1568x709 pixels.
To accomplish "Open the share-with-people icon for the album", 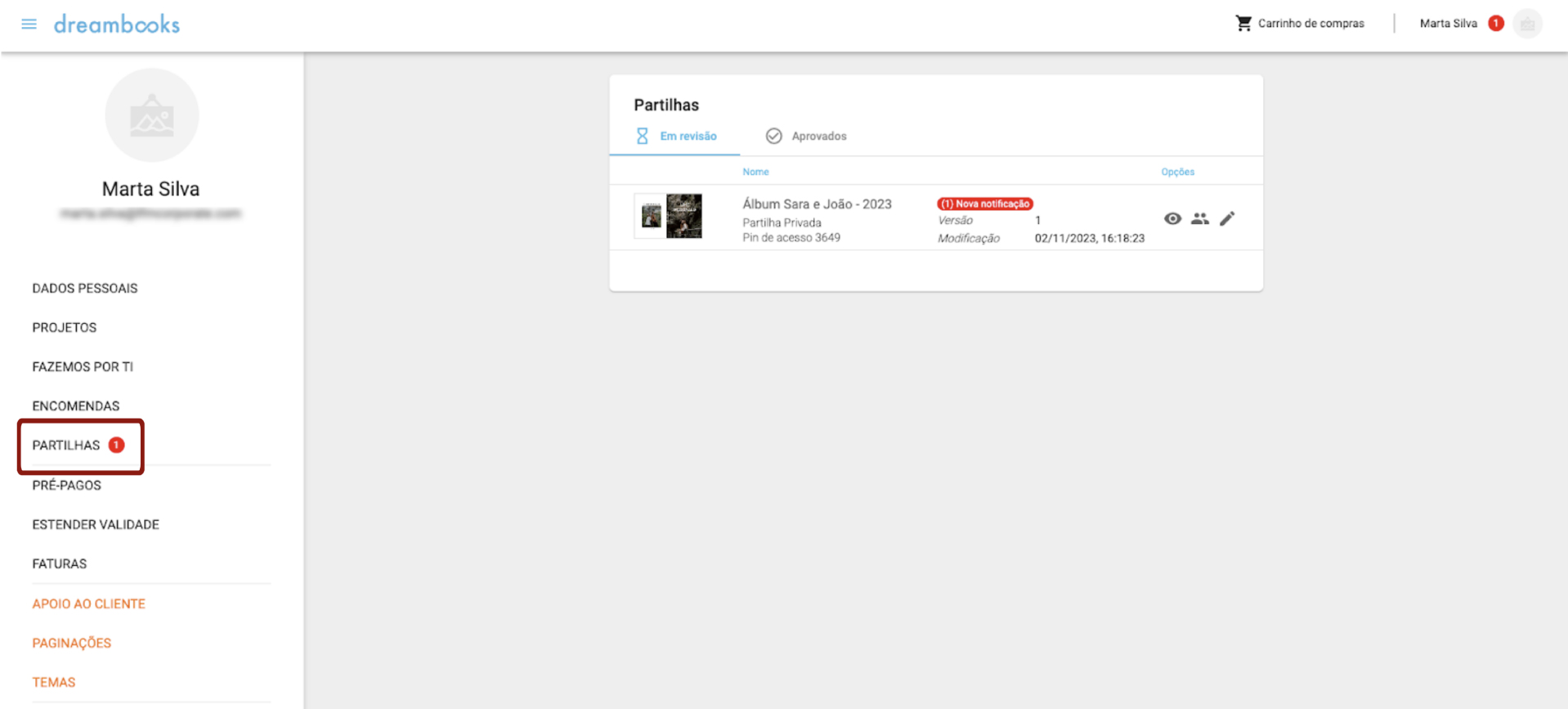I will (1199, 218).
